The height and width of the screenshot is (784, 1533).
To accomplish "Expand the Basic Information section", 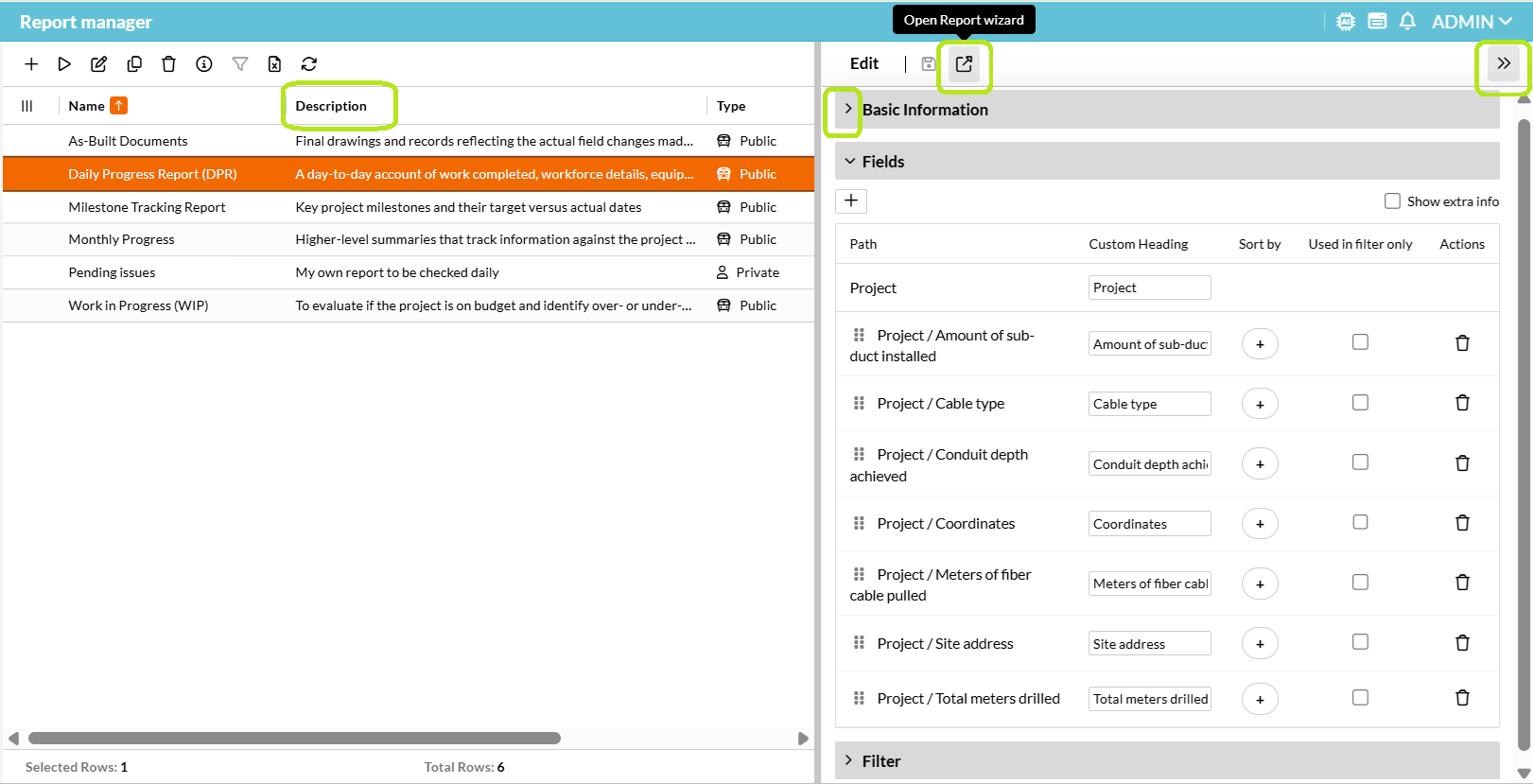I will (848, 110).
